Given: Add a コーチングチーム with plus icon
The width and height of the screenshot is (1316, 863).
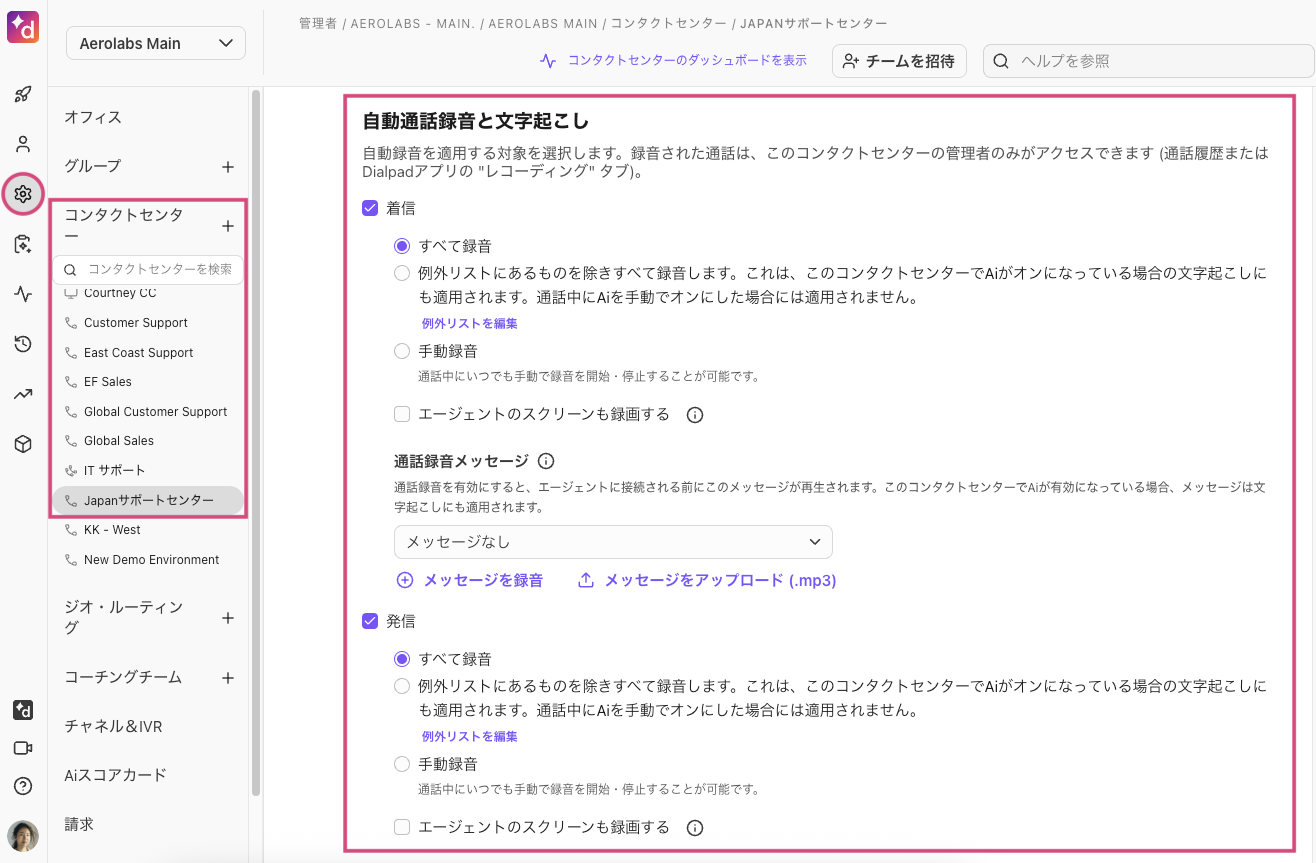Looking at the screenshot, I should (x=228, y=678).
